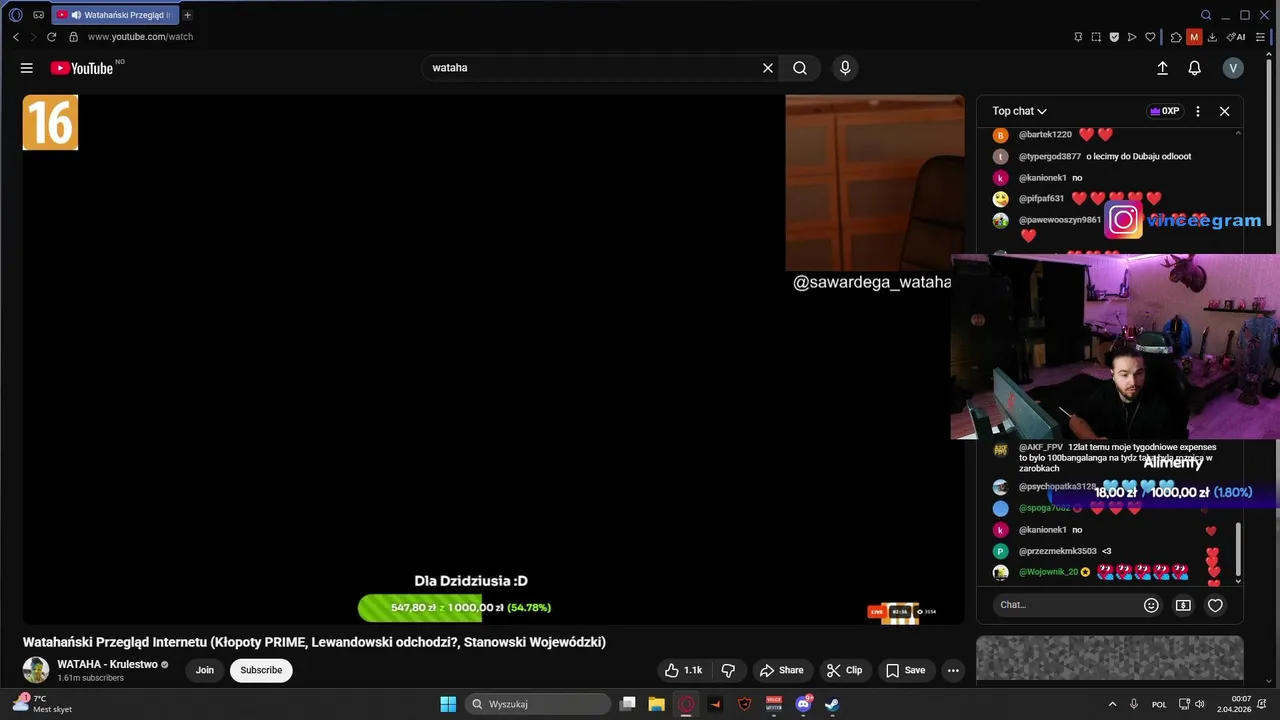The height and width of the screenshot is (720, 1280).
Task: Open WATAHA - Krulestwo channel name
Action: [x=107, y=664]
